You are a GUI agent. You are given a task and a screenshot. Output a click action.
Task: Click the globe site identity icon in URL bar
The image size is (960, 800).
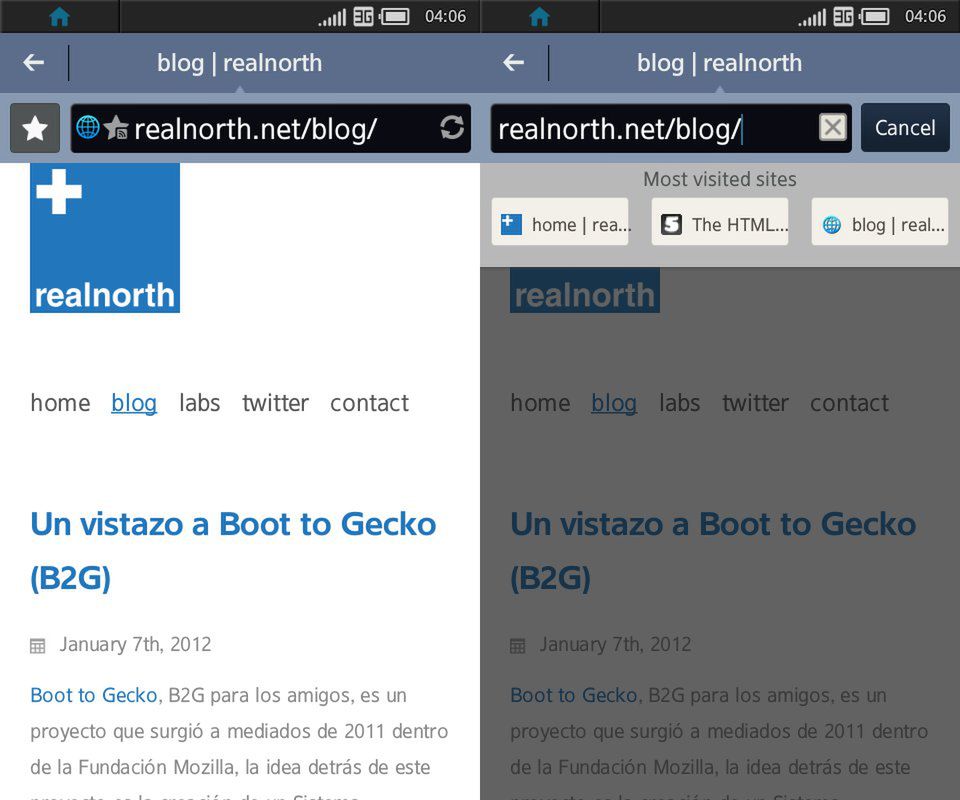pos(88,127)
